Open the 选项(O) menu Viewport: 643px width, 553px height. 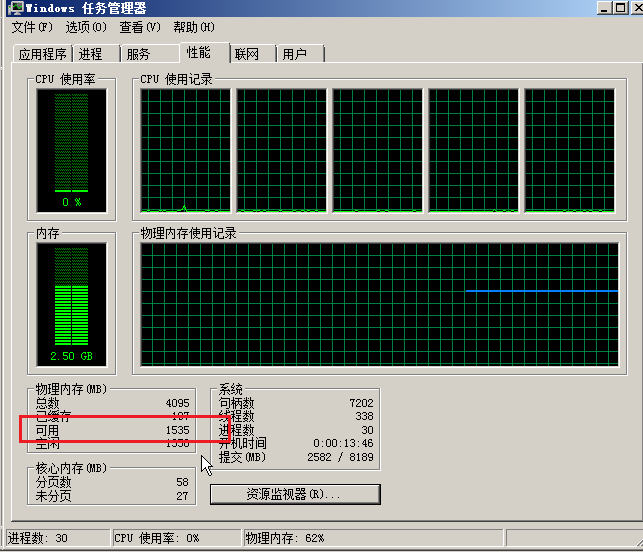[86, 27]
